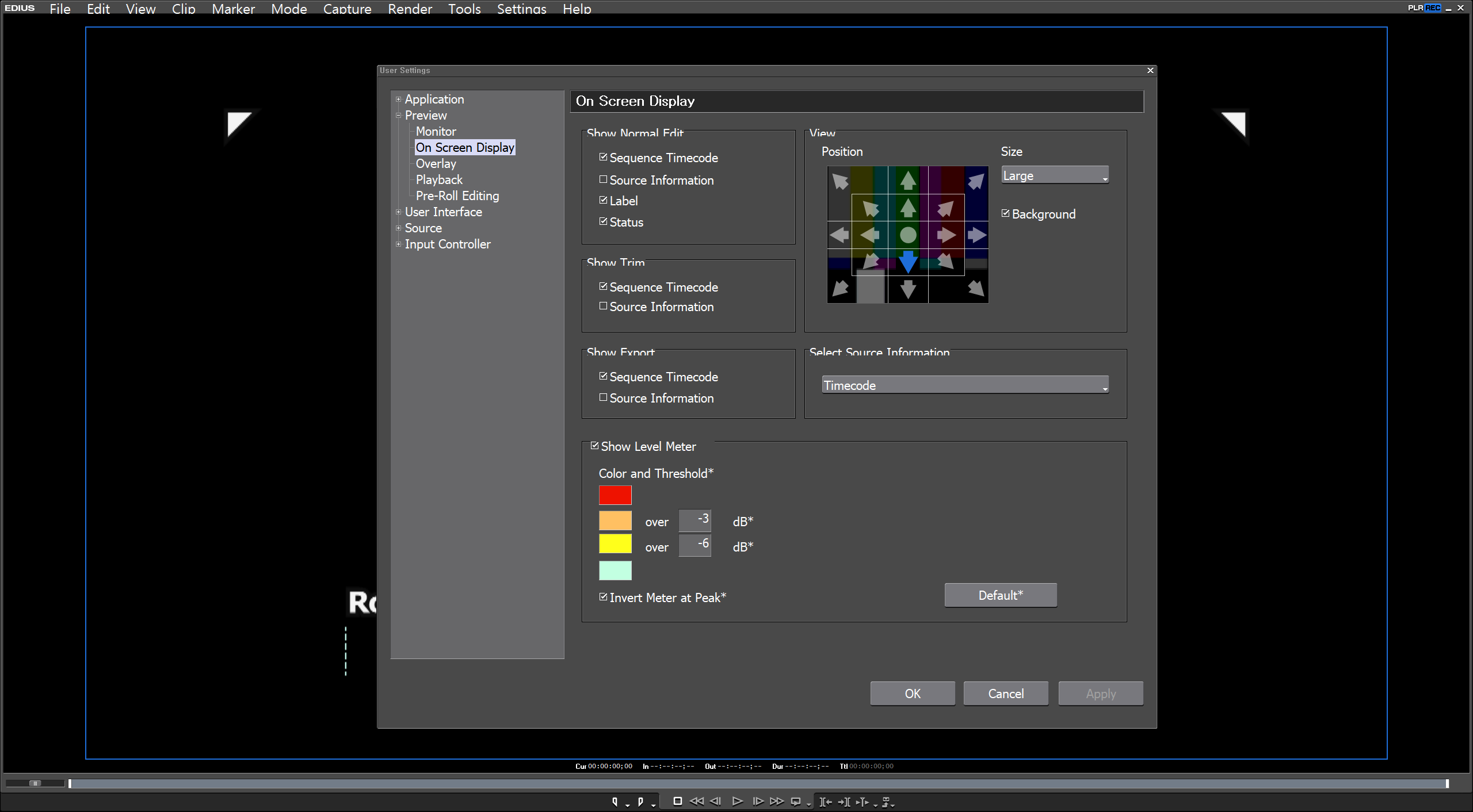Click the red level meter color swatch

tap(615, 495)
